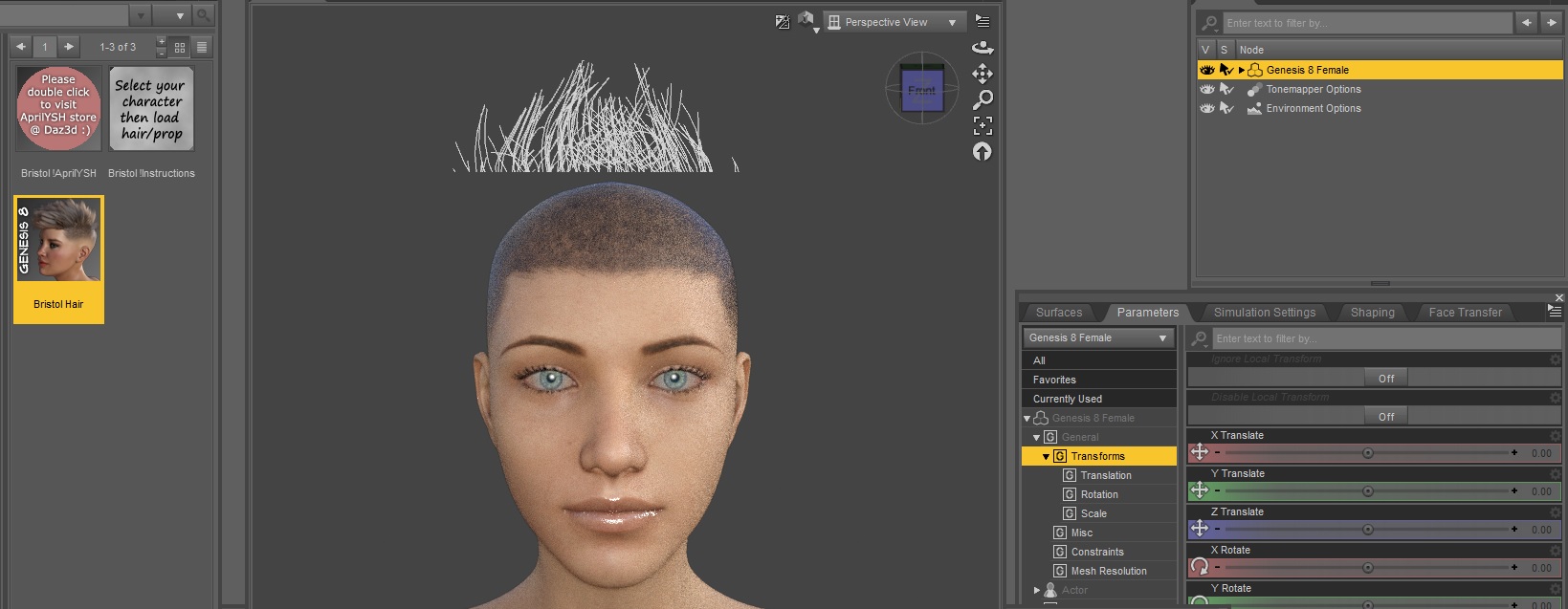
Task: Select Currently Used in parameters list
Action: (1068, 399)
